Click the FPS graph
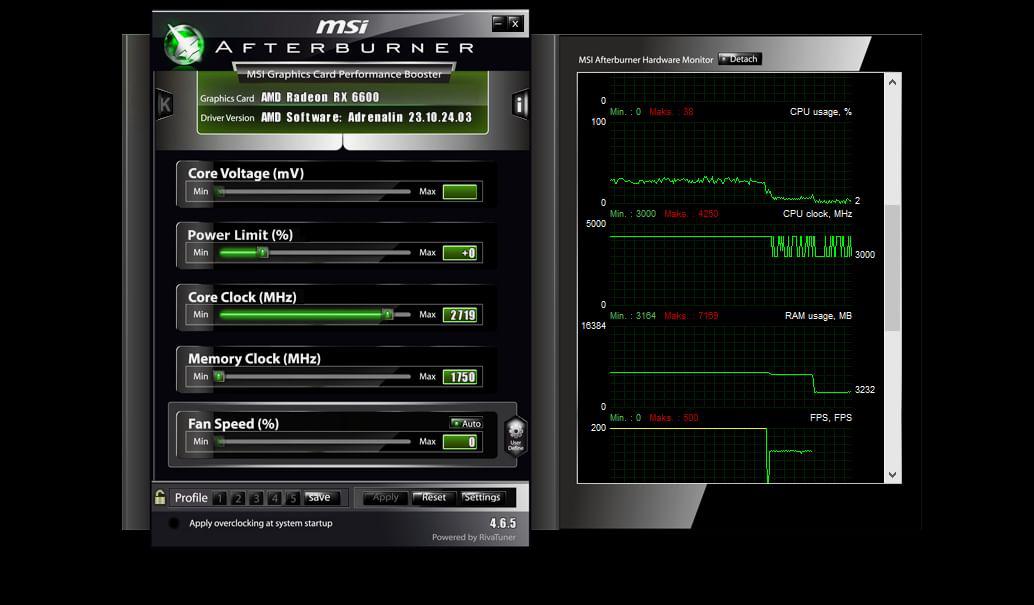This screenshot has height=605, width=1034. 731,455
